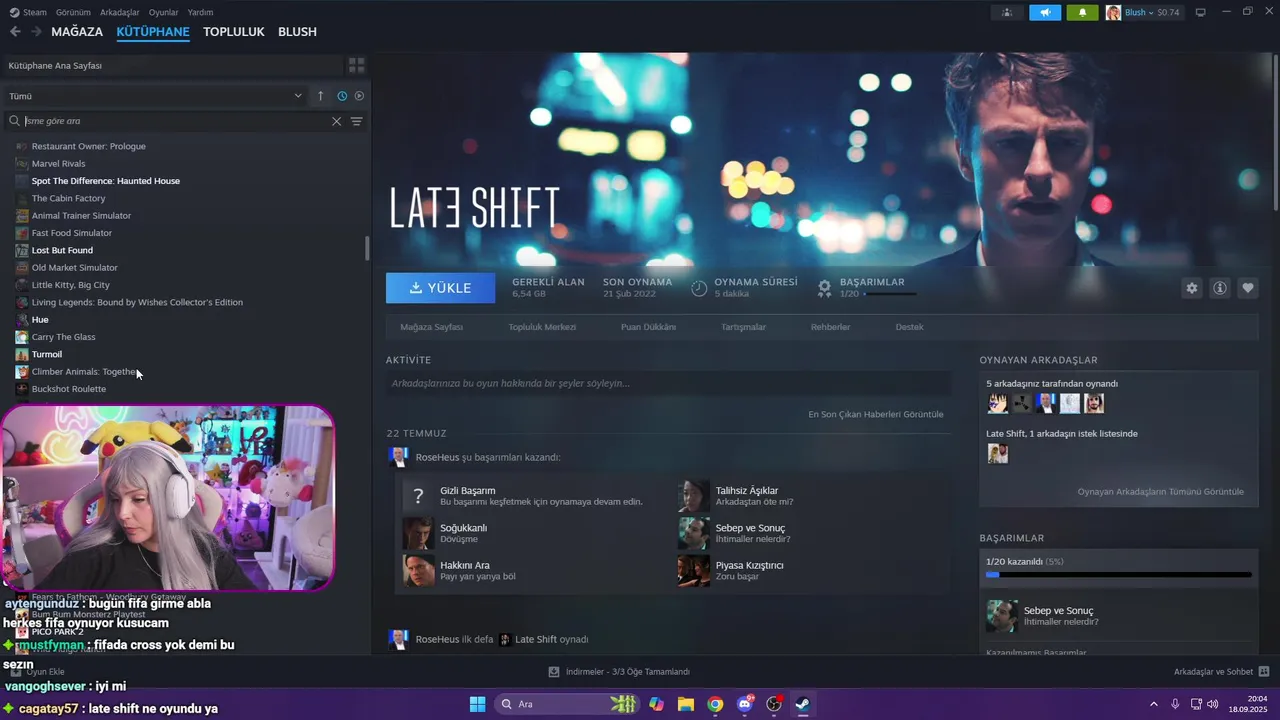This screenshot has height=720, width=1280.
Task: Go forward with the right navigation arrow
Action: [x=36, y=32]
